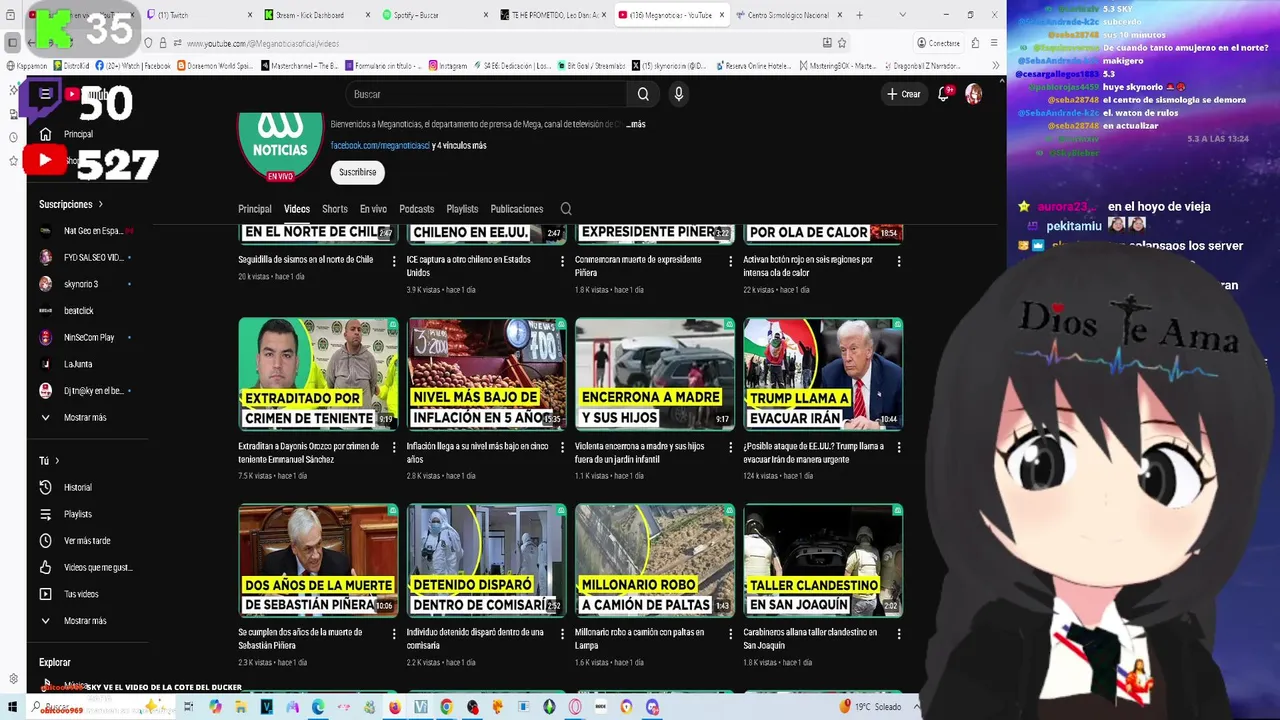Switch to channel Principal tab

point(255,209)
